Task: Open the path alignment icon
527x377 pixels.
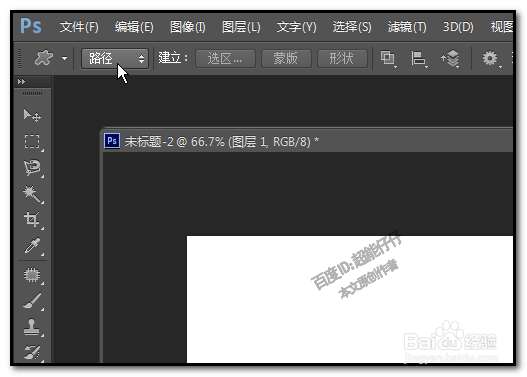Action: pyautogui.click(x=419, y=59)
